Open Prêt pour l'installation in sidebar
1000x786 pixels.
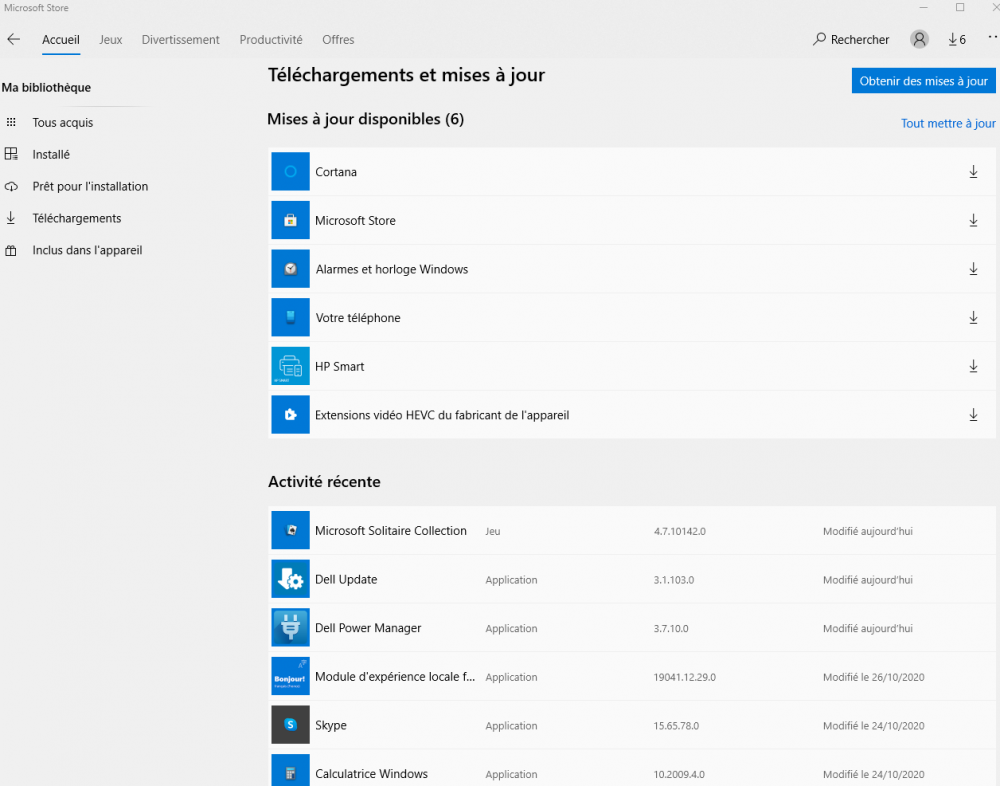pos(89,187)
